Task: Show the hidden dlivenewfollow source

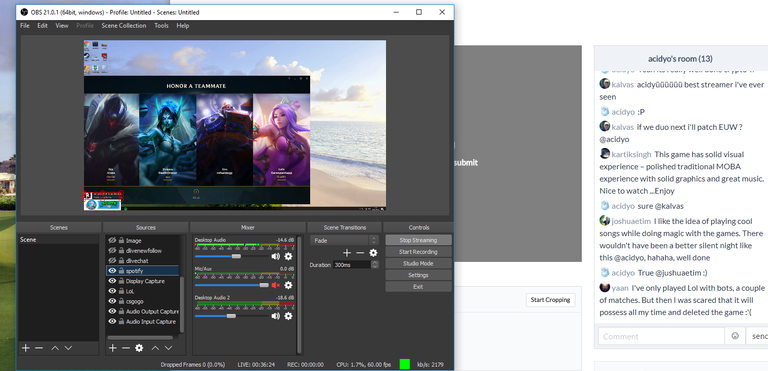Action: [112, 250]
